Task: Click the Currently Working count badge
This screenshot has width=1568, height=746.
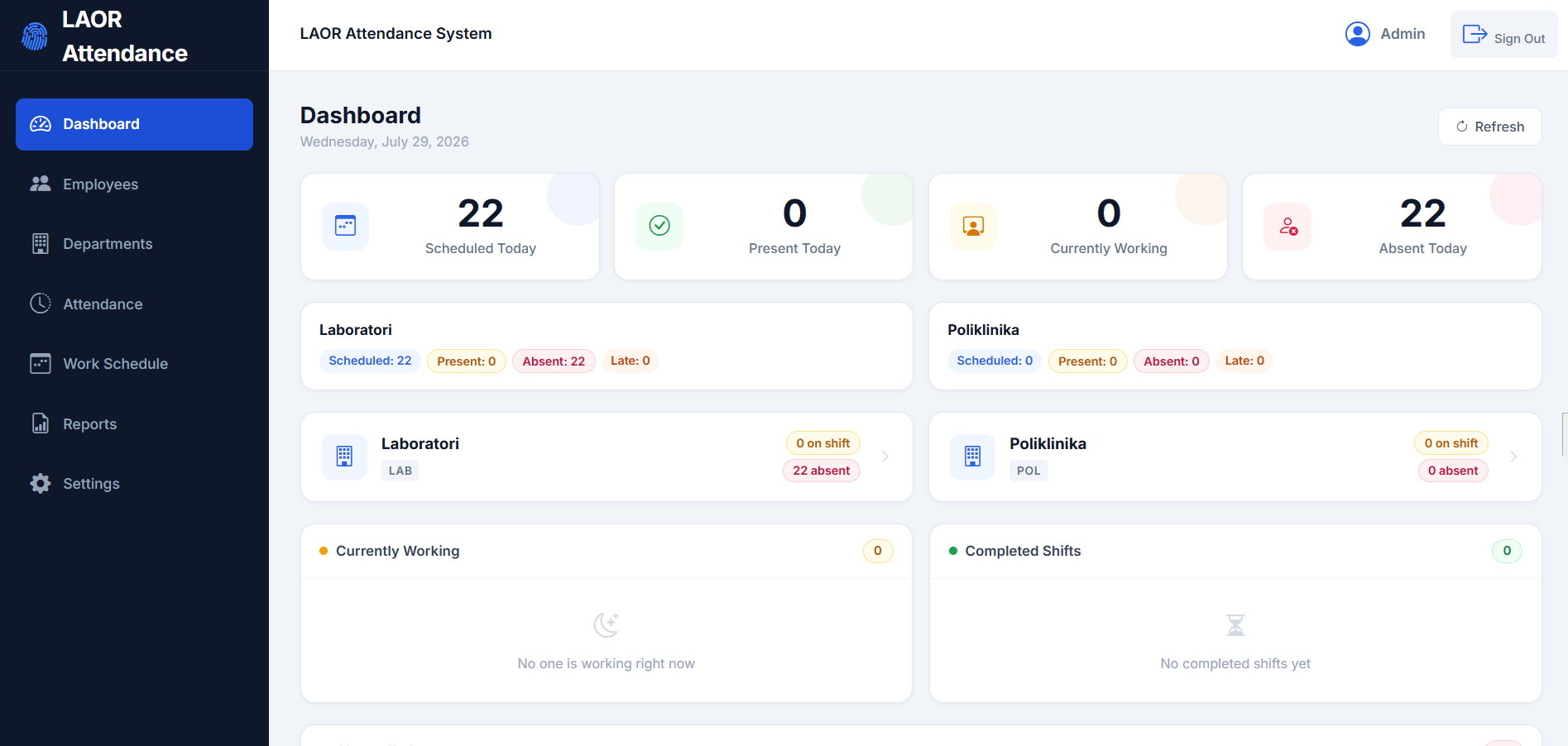Action: click(x=878, y=551)
